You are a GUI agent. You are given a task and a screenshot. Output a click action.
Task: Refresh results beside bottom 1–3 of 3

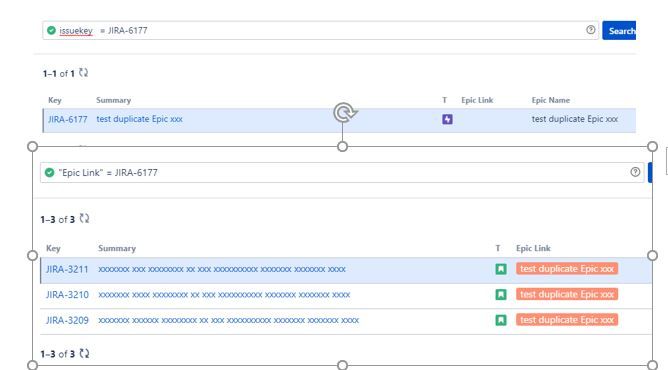[x=84, y=353]
